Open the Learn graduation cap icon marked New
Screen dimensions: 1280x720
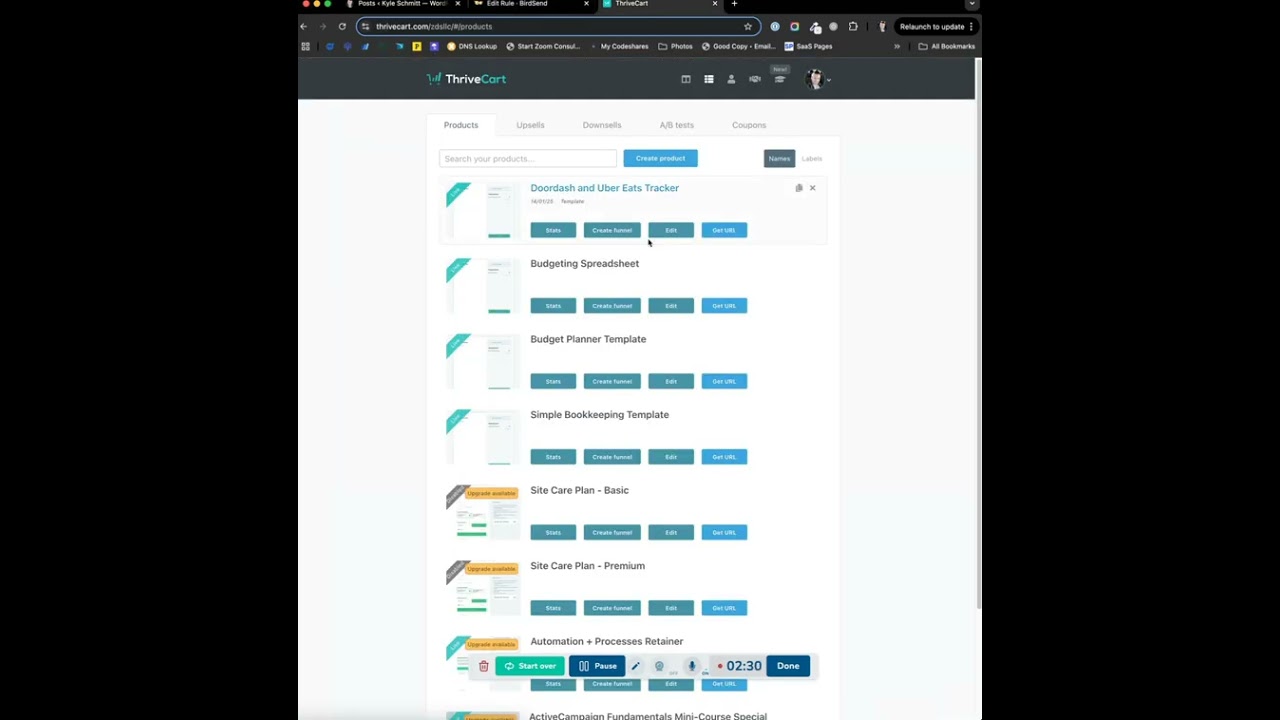(780, 79)
